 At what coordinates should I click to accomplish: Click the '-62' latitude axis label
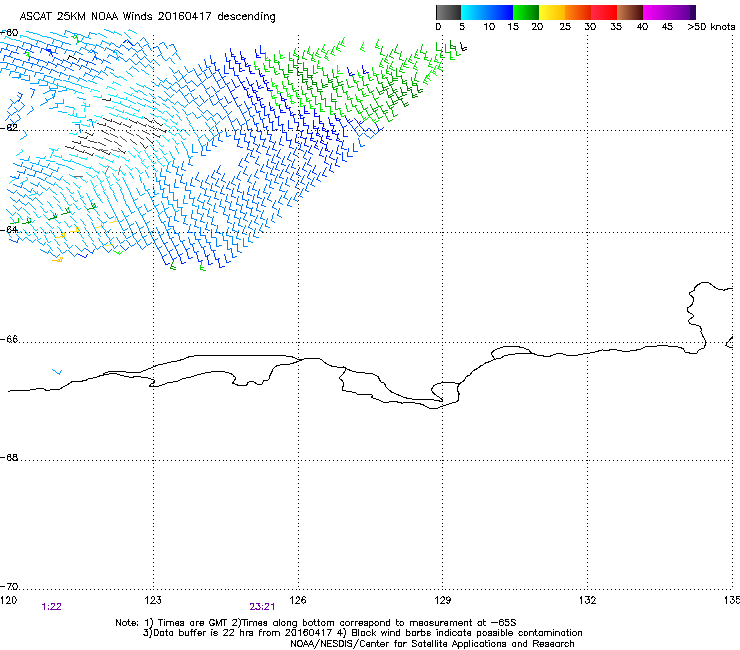[x=9, y=127]
